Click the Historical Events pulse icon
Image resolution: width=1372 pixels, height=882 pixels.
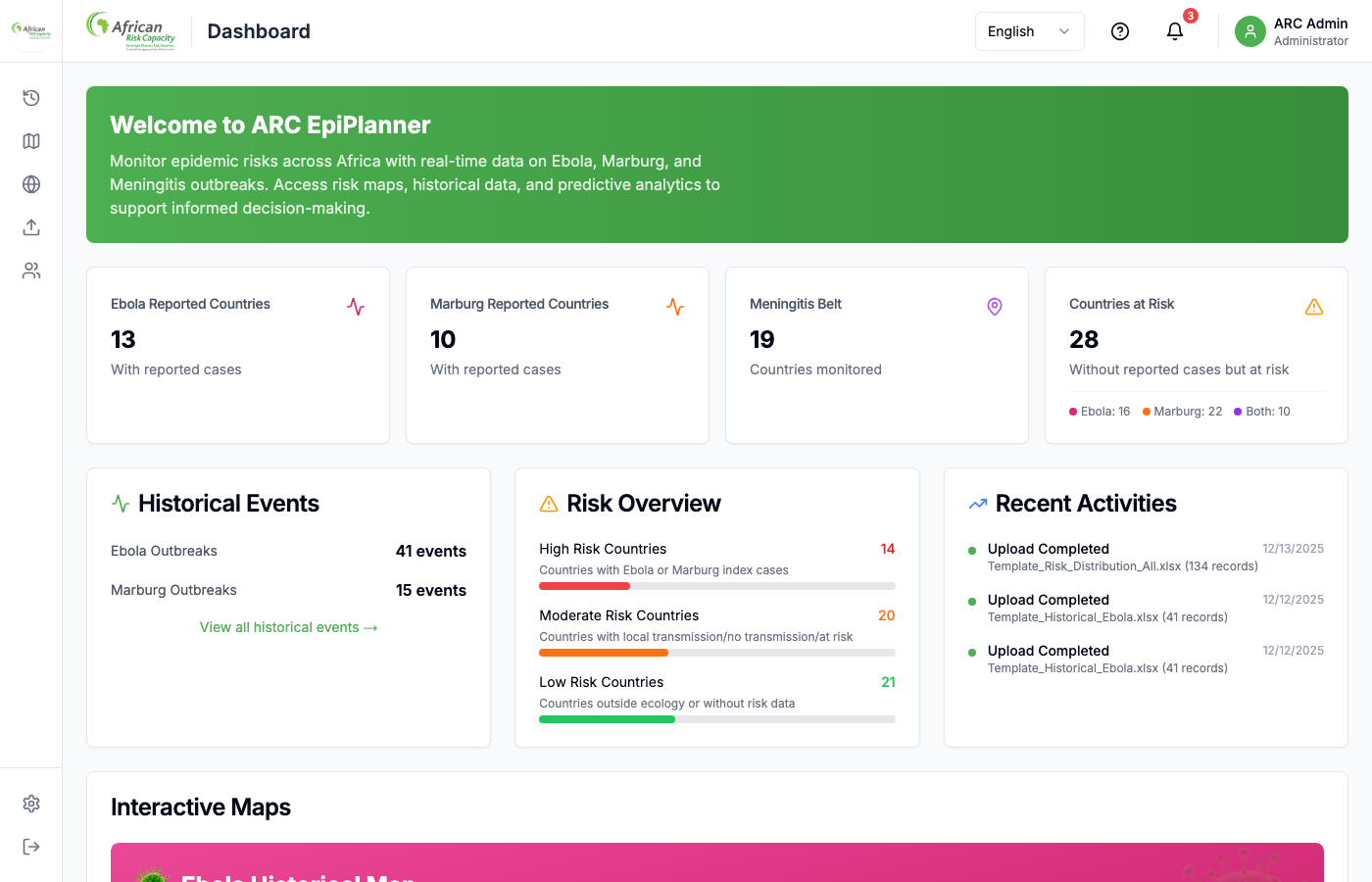[121, 504]
